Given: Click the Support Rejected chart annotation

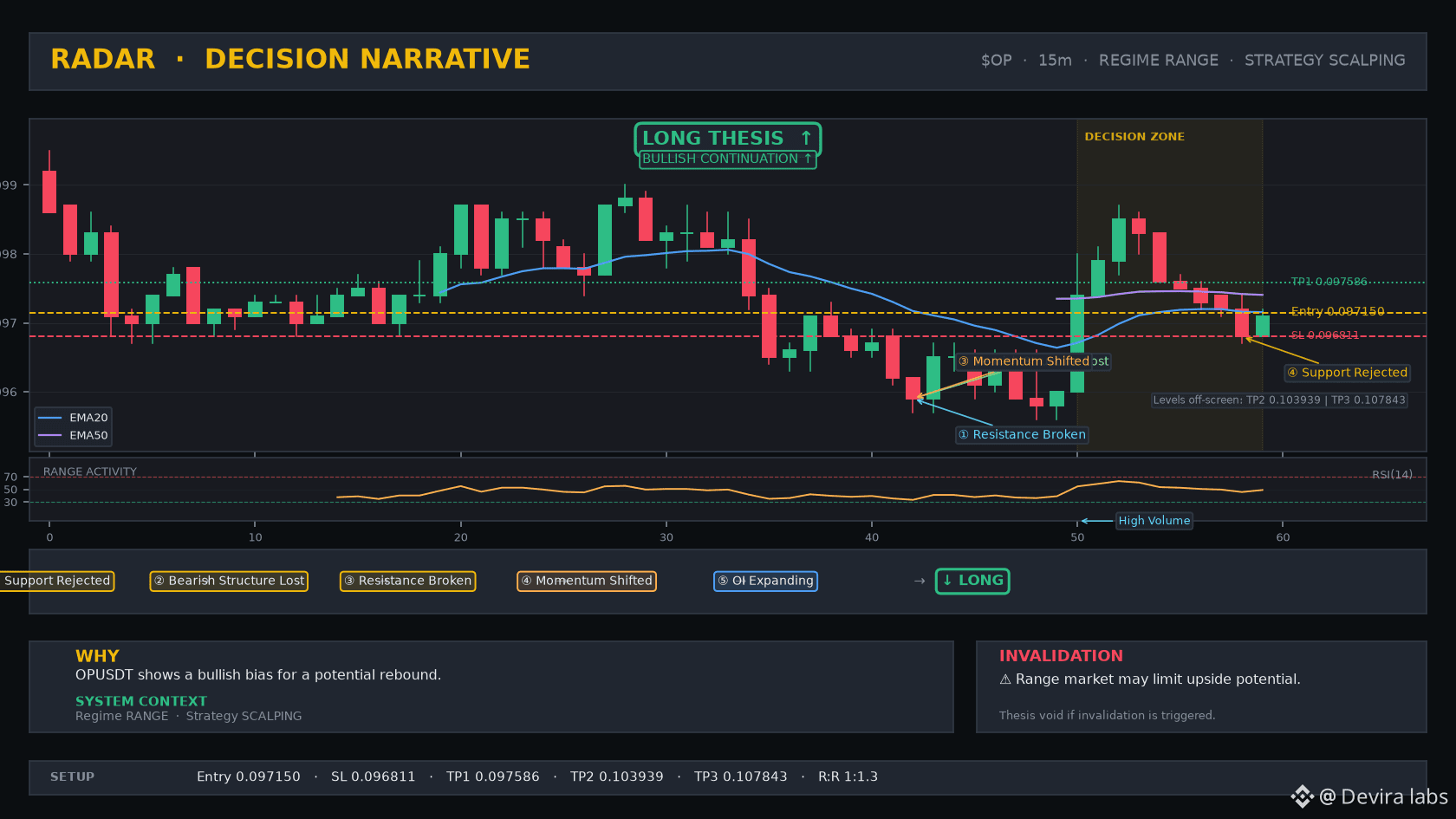Looking at the screenshot, I should pyautogui.click(x=1348, y=373).
